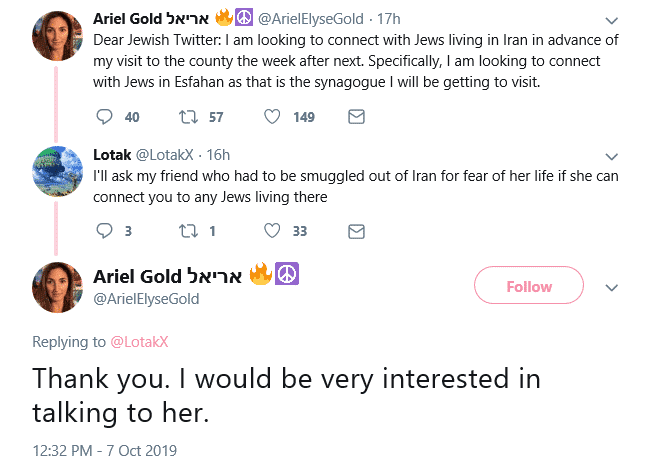This screenshot has height=466, width=649.
Task: View Ariel Gold's avatar on the top tweet
Action: pos(57,38)
